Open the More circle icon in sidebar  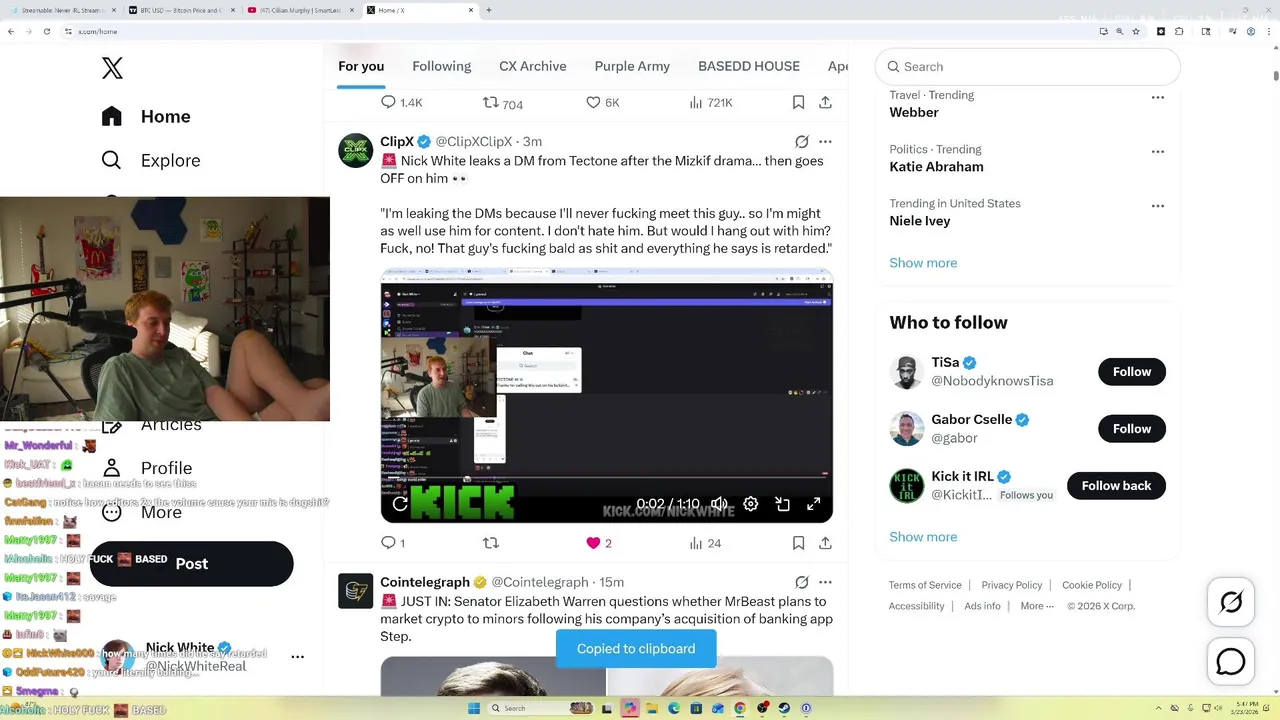tap(112, 512)
